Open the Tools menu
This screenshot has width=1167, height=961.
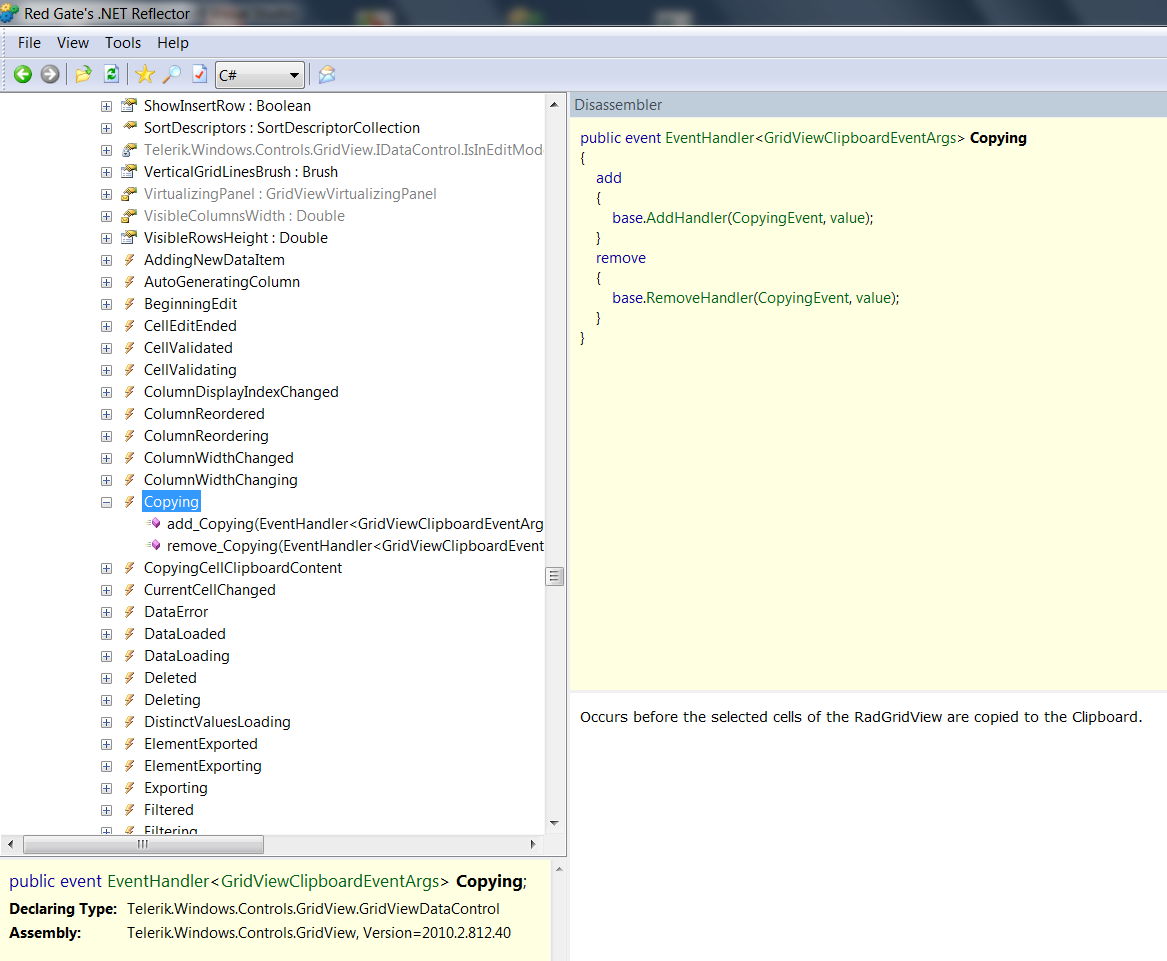click(x=123, y=43)
